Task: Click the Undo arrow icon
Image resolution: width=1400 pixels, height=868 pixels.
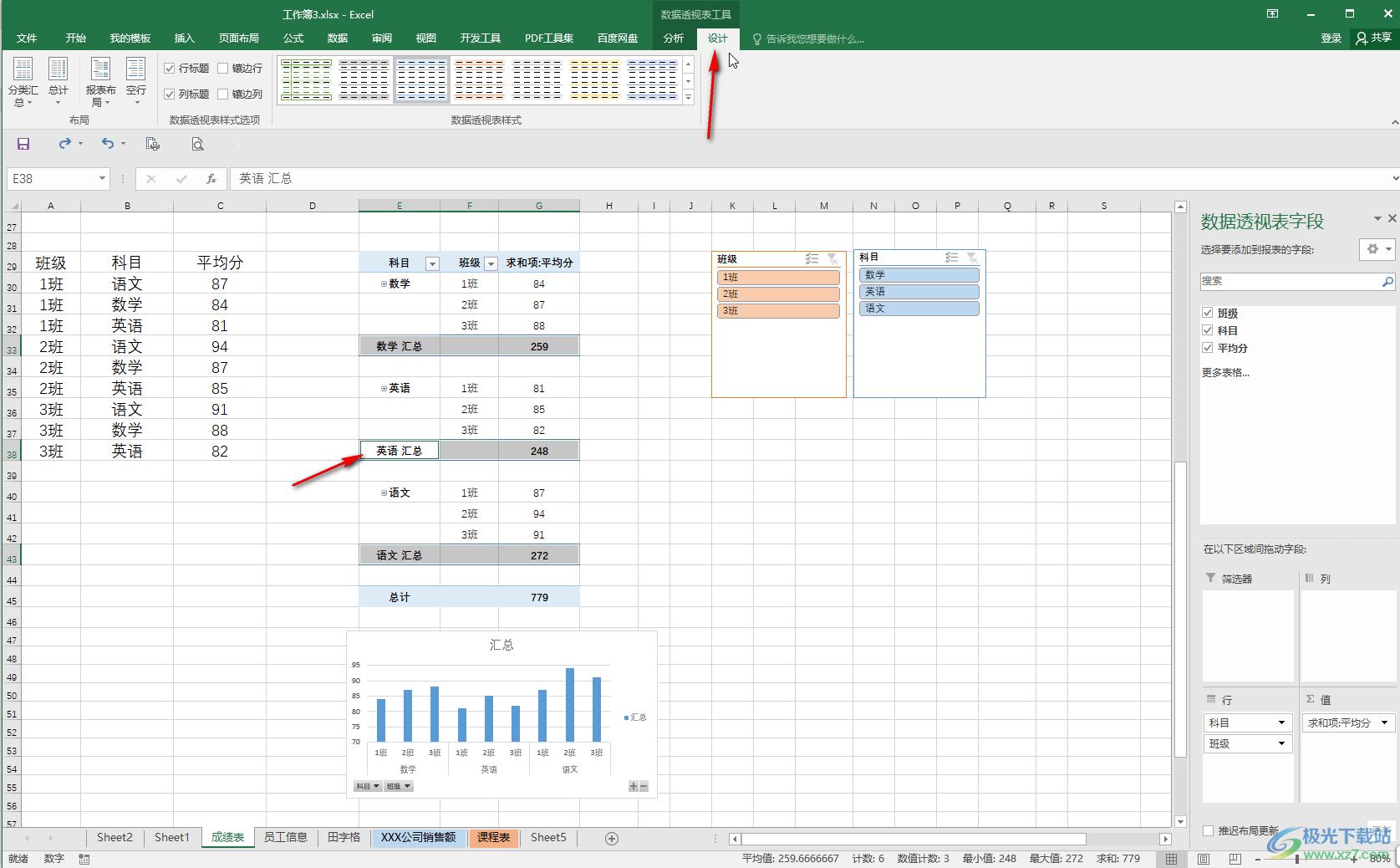Action: click(108, 144)
